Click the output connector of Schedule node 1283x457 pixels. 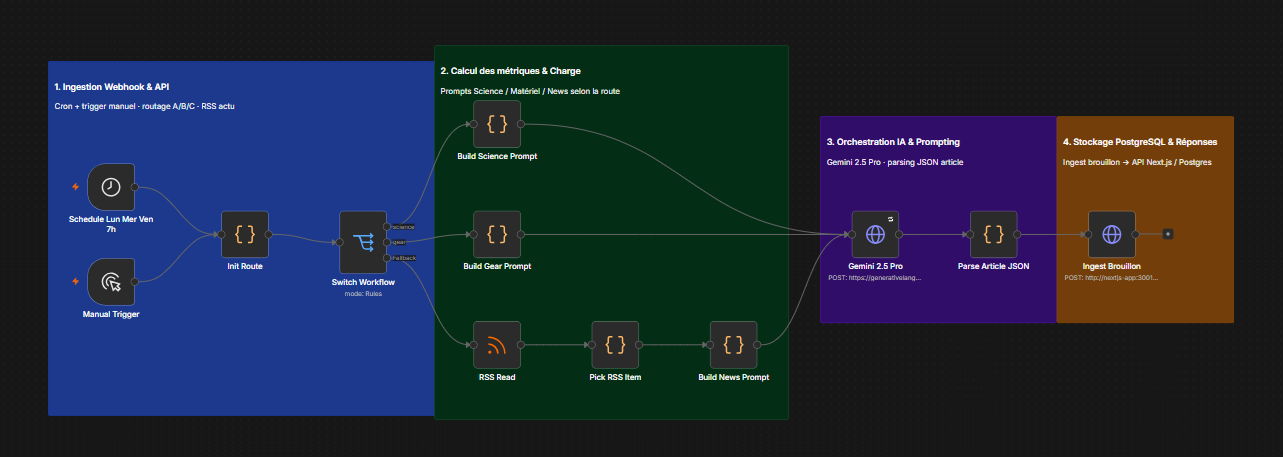[x=135, y=187]
